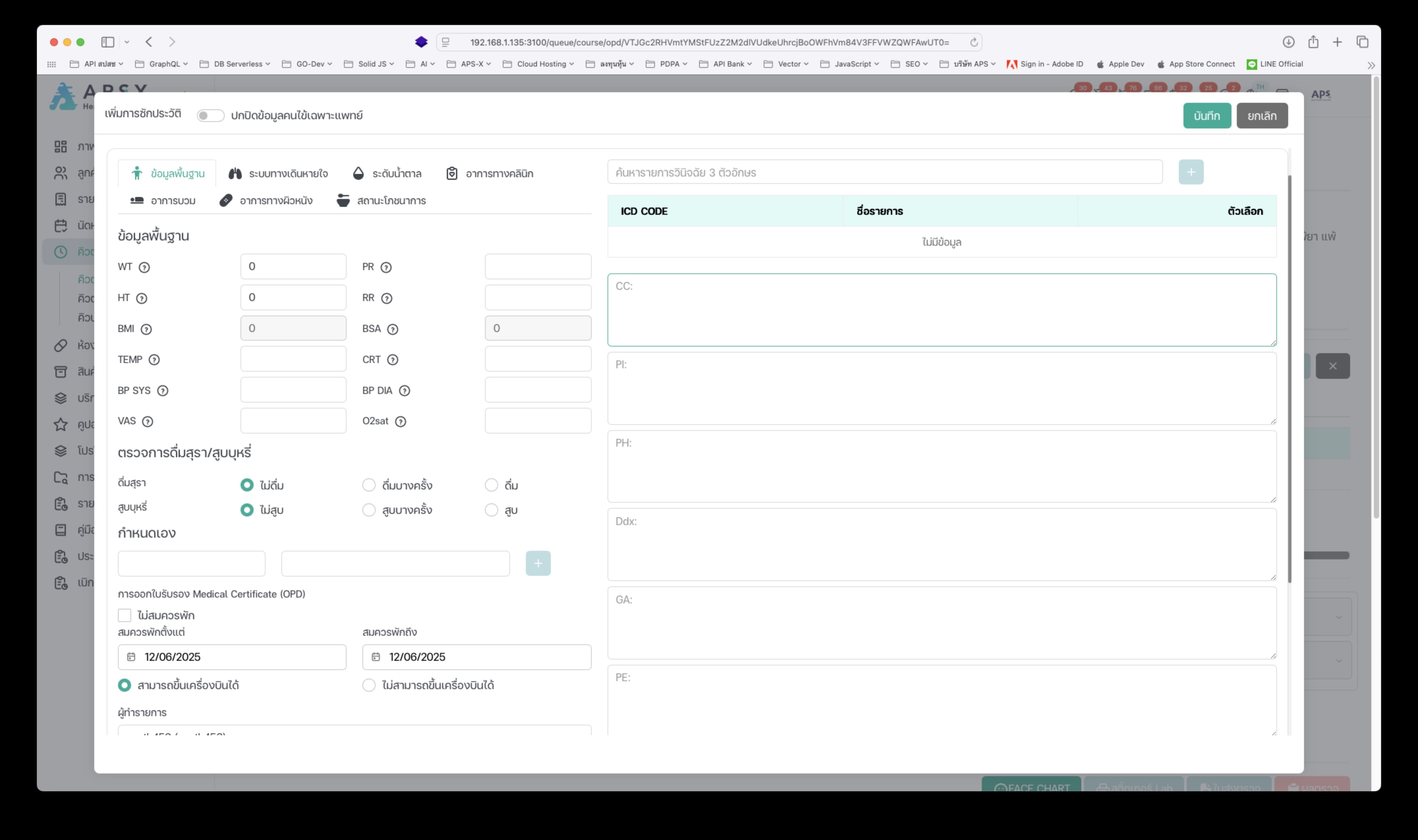Click the WT value input field

click(293, 266)
